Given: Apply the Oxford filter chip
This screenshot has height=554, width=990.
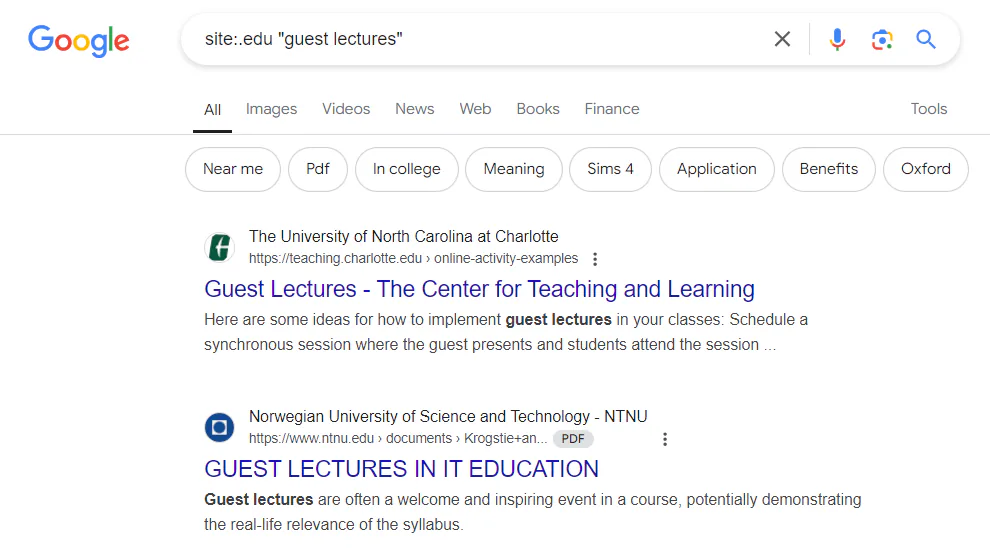Looking at the screenshot, I should tap(926, 169).
